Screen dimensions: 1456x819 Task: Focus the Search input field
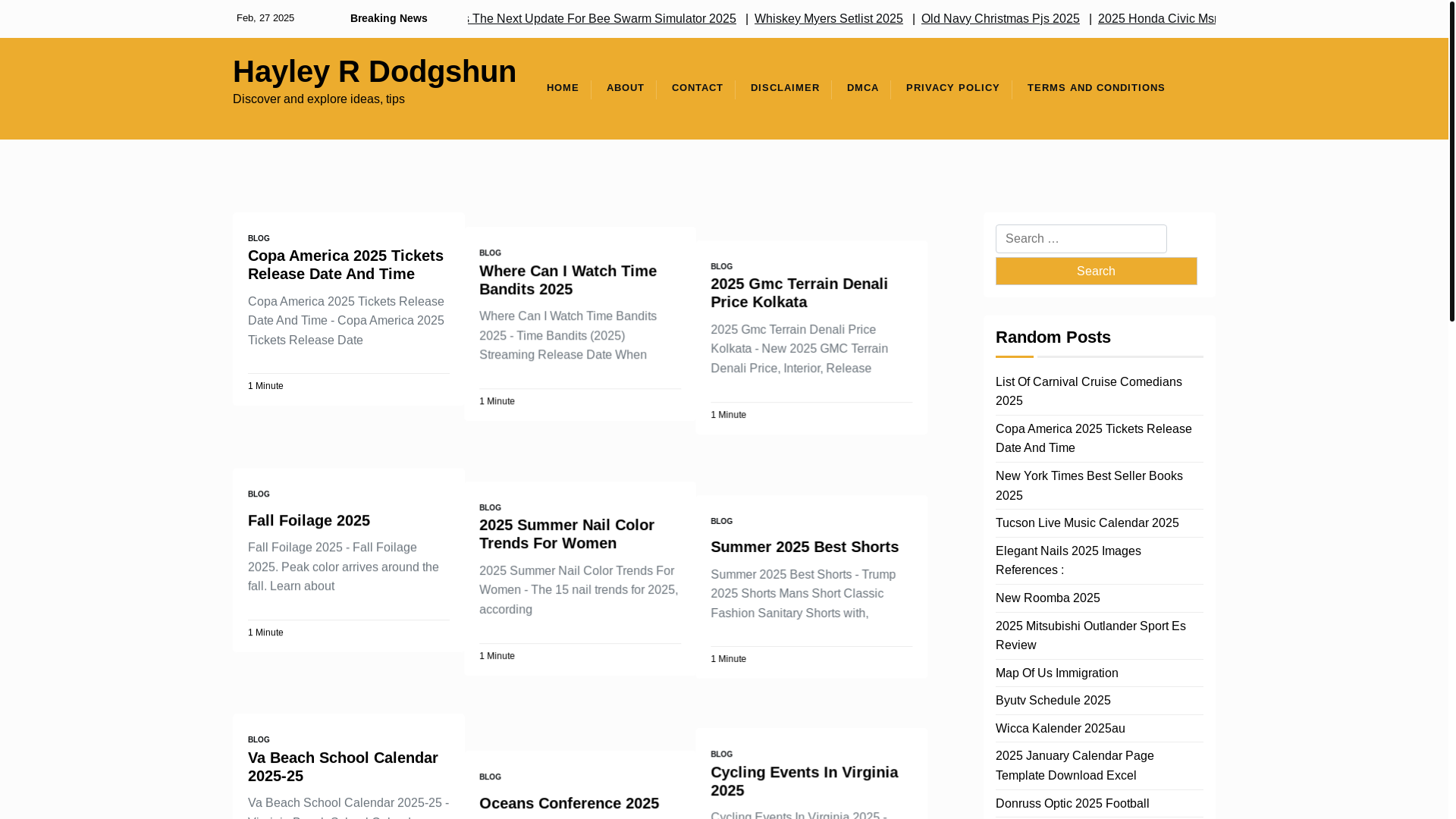tap(1081, 239)
